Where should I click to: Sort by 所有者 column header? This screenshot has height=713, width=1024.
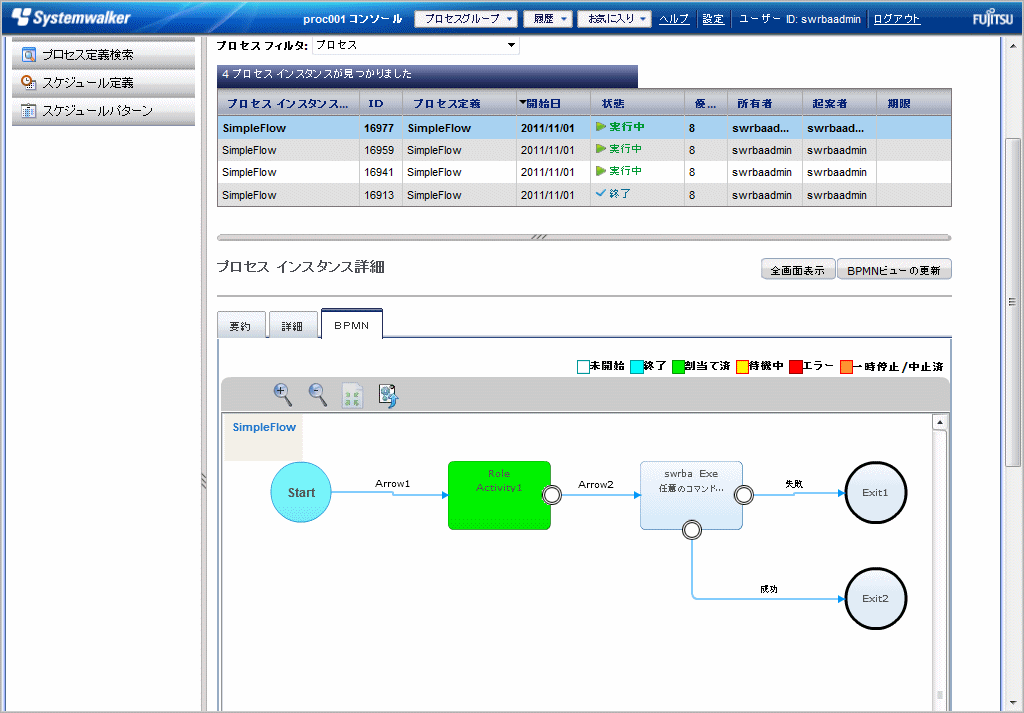tap(765, 103)
